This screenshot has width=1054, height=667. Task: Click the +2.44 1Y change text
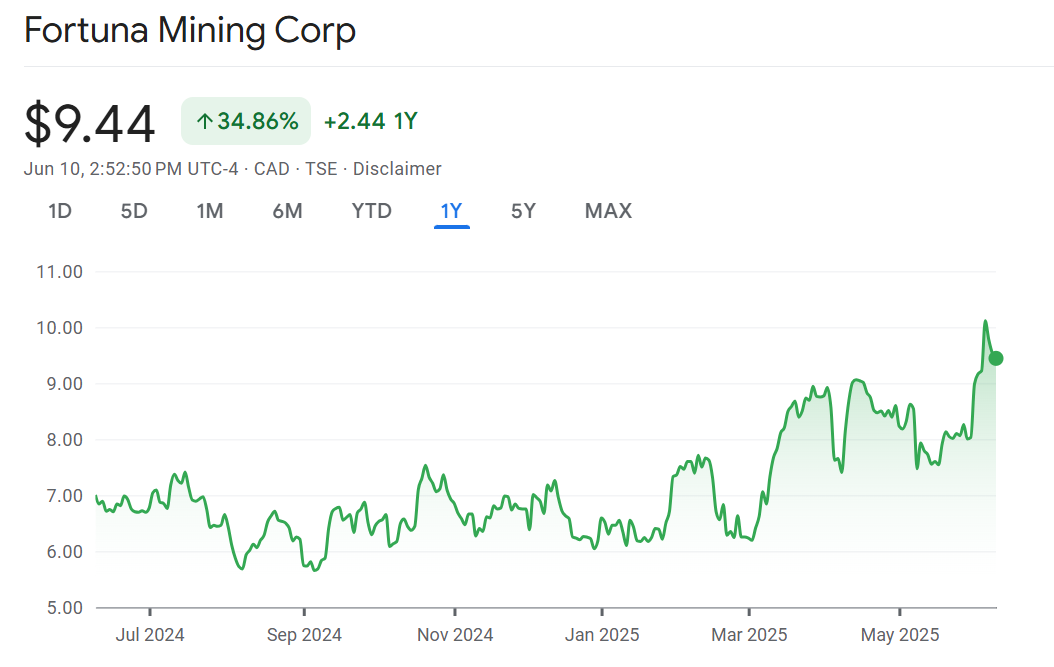click(x=370, y=122)
